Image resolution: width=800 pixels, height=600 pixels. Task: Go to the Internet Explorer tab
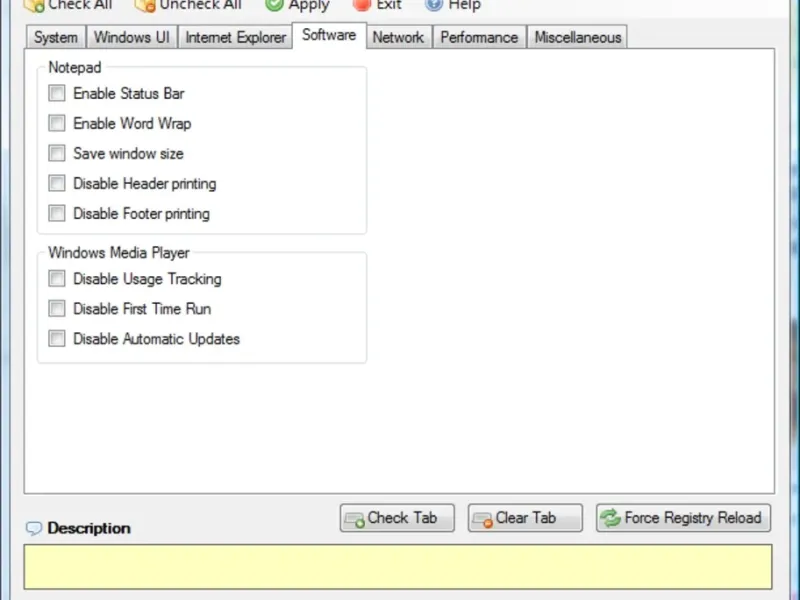point(235,37)
